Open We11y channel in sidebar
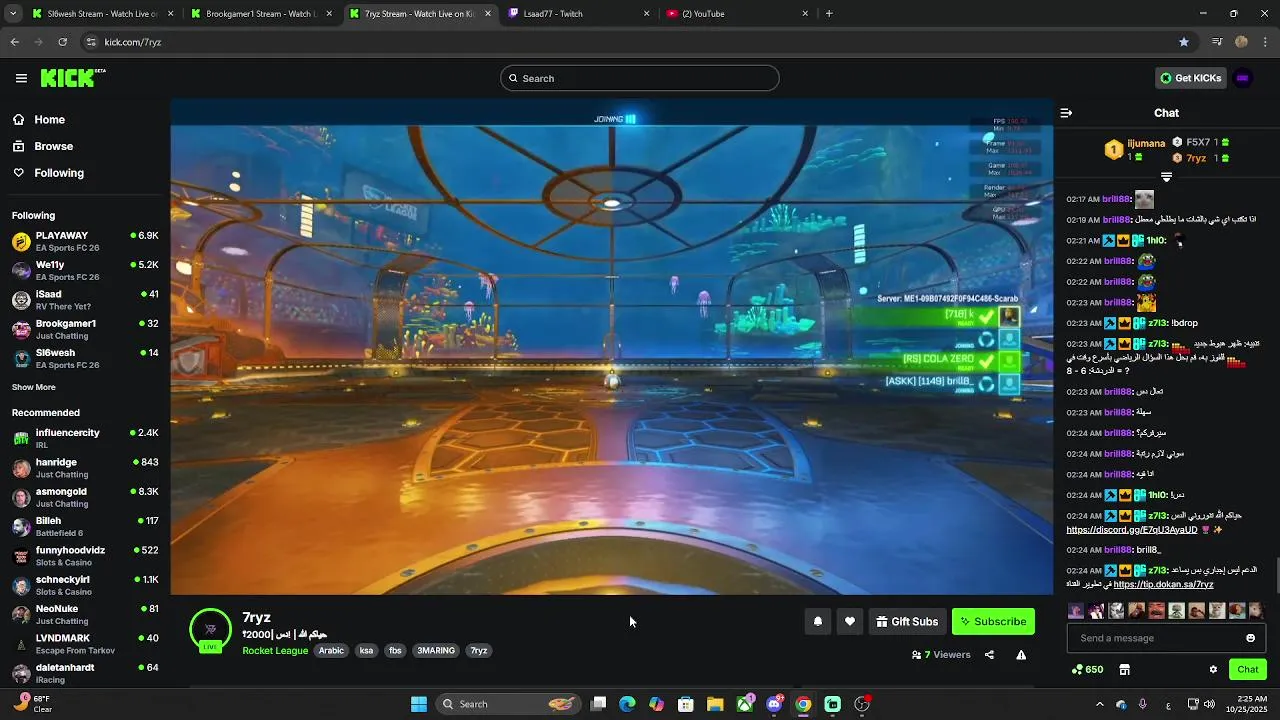Screen dimensions: 1280x720 coord(85,270)
